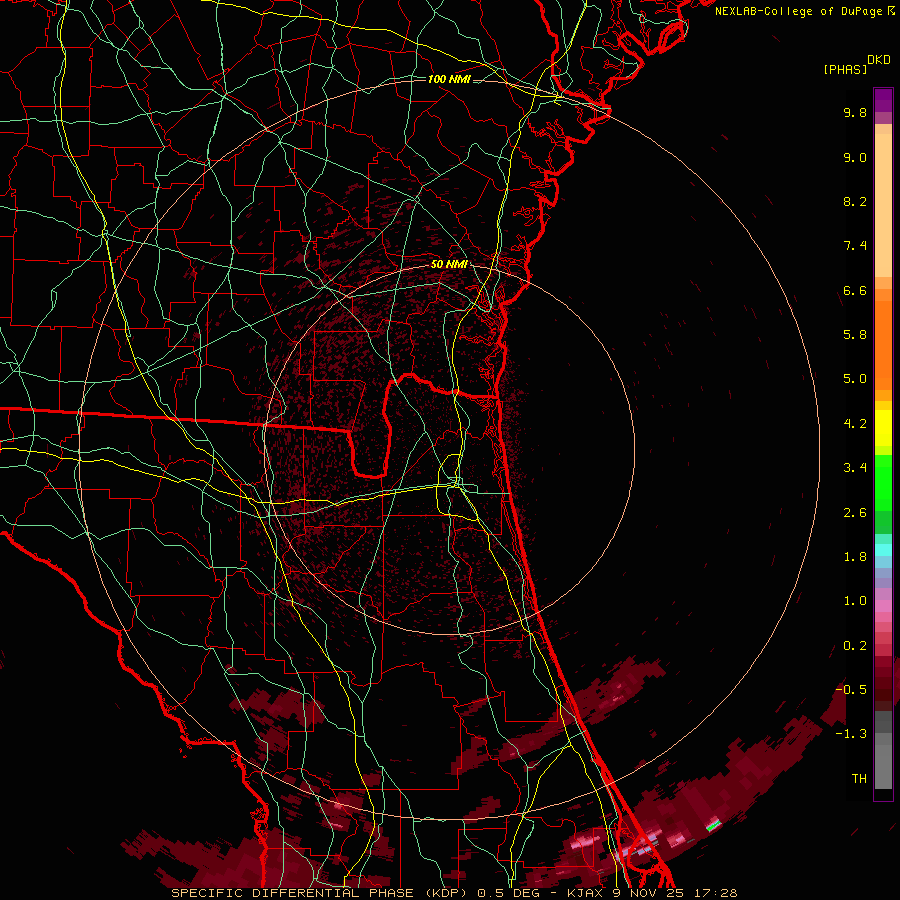The image size is (900, 900).
Task: Click the DKD units label above the color bar
Action: tap(879, 60)
